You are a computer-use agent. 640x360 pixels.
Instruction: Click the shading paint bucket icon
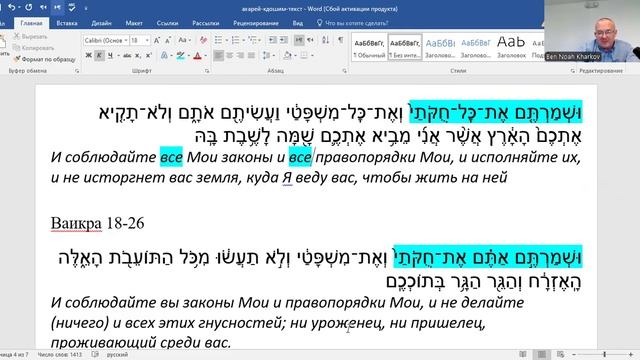287,55
